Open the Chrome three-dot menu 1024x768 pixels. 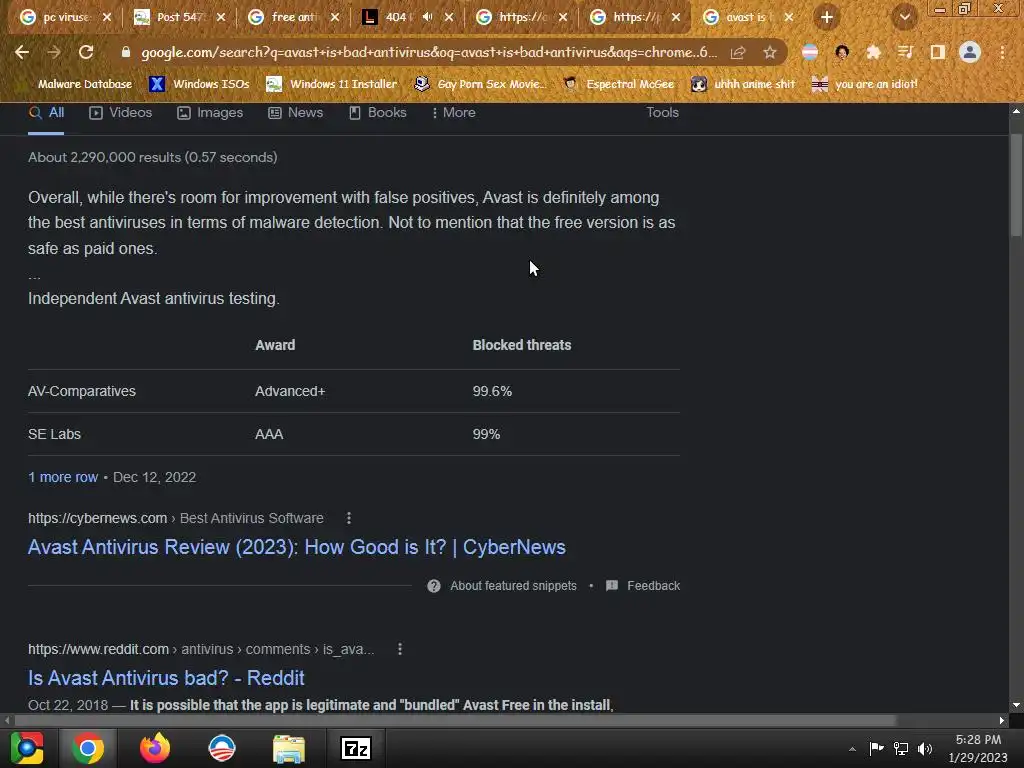coord(1002,52)
